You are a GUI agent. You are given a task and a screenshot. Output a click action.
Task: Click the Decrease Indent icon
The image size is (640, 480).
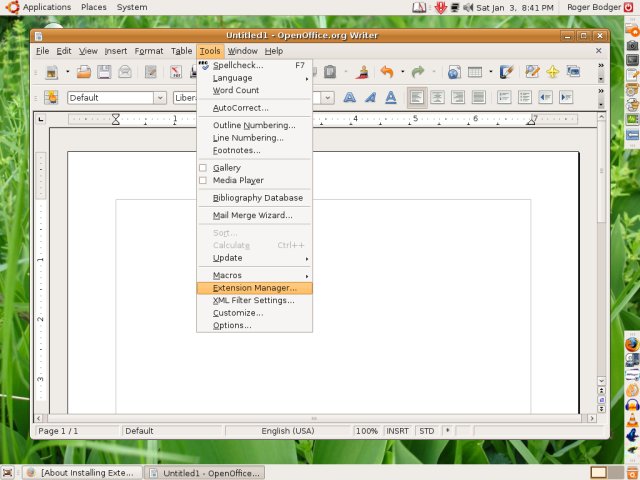546,98
